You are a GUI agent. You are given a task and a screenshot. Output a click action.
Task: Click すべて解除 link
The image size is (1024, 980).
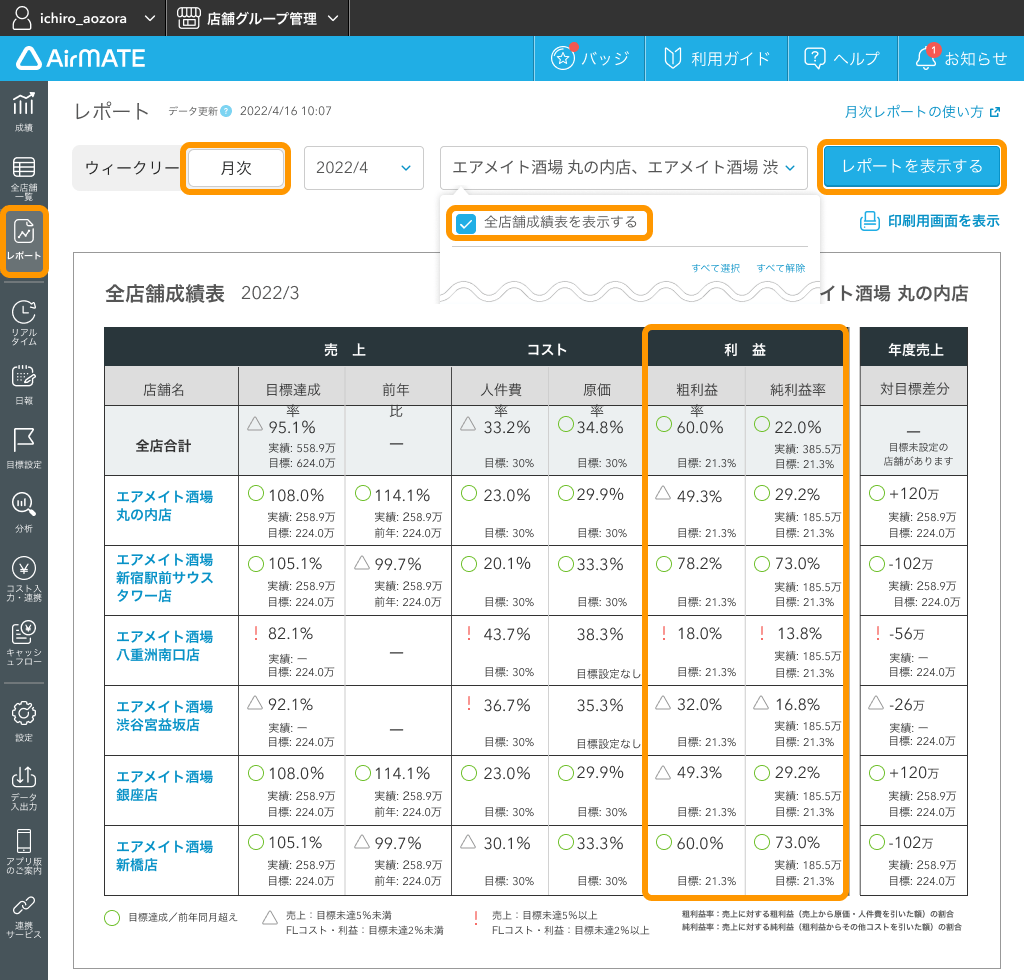pyautogui.click(x=781, y=268)
